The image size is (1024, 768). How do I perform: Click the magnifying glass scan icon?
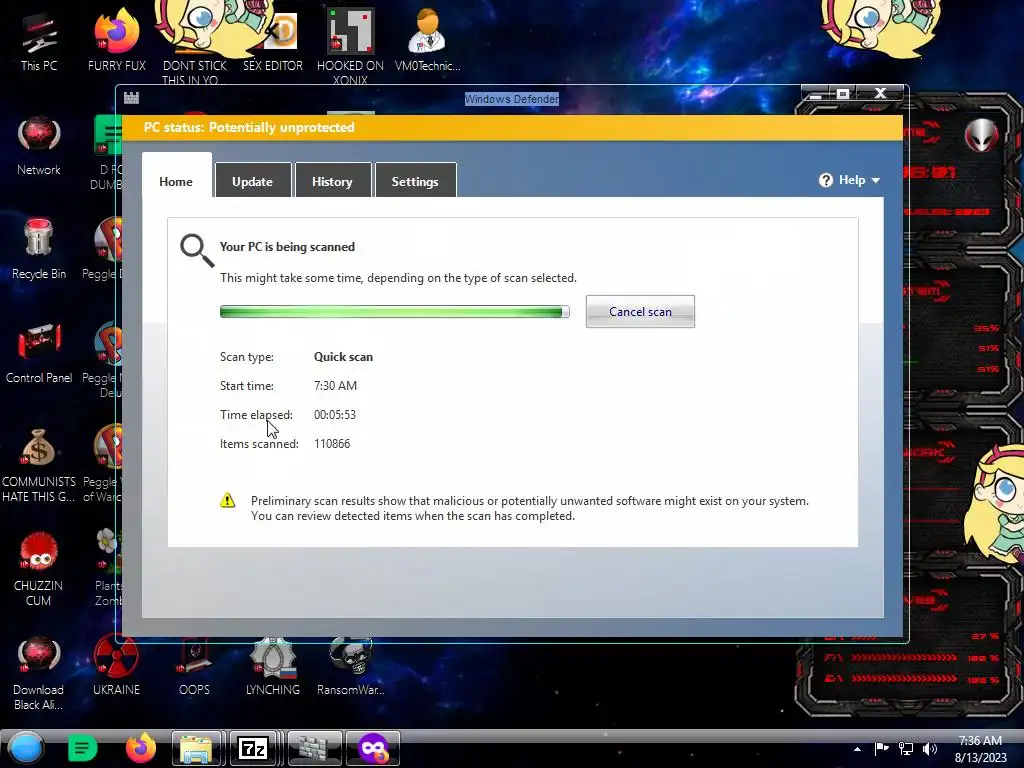coord(197,251)
